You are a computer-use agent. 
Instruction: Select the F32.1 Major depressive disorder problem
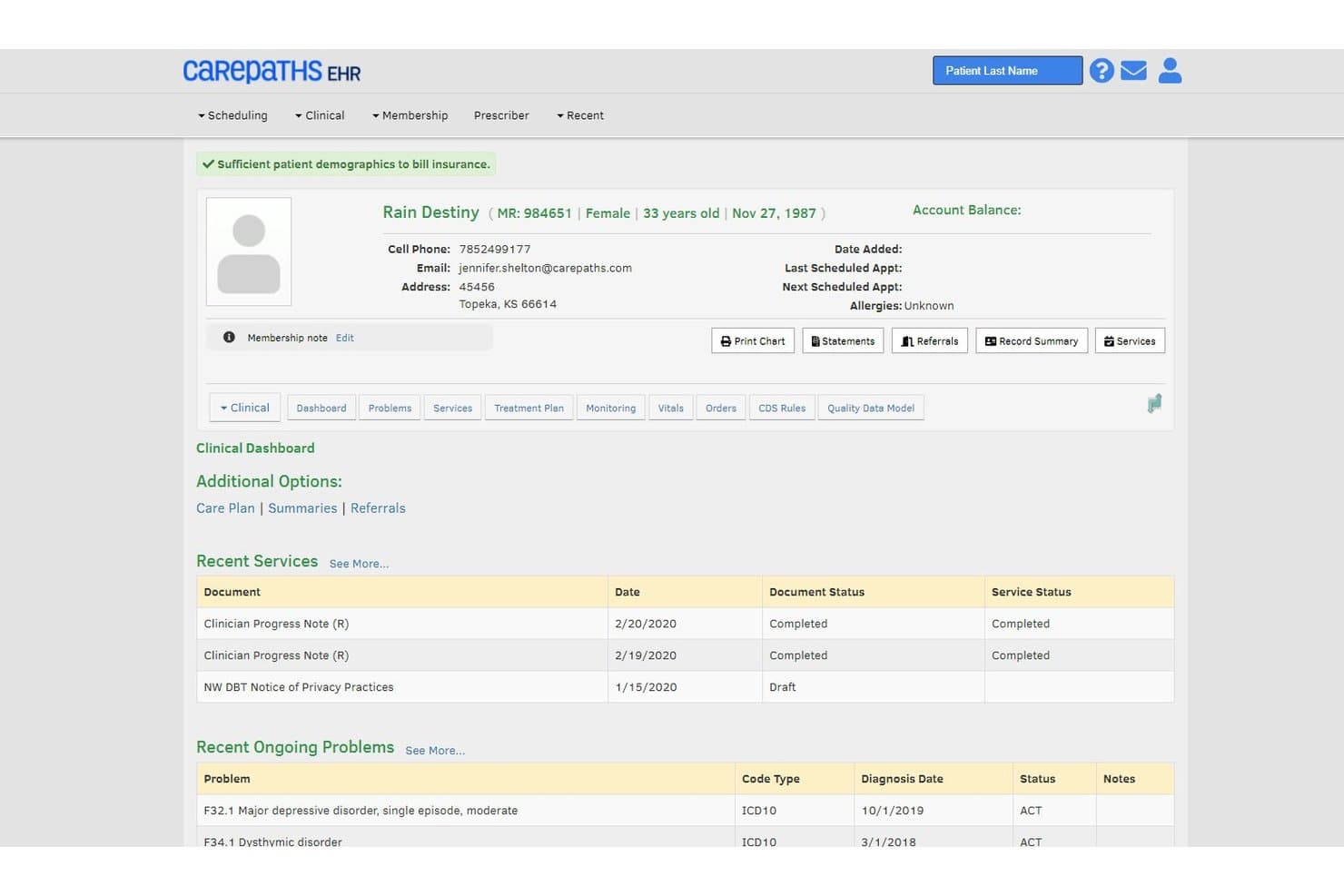point(685,811)
